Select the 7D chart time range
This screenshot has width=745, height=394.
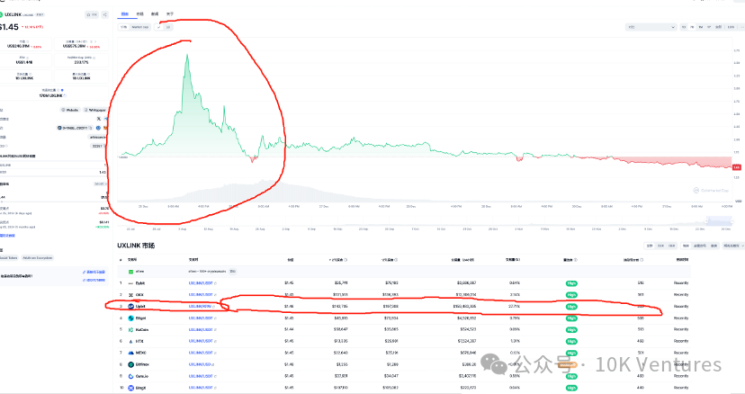pyautogui.click(x=692, y=27)
